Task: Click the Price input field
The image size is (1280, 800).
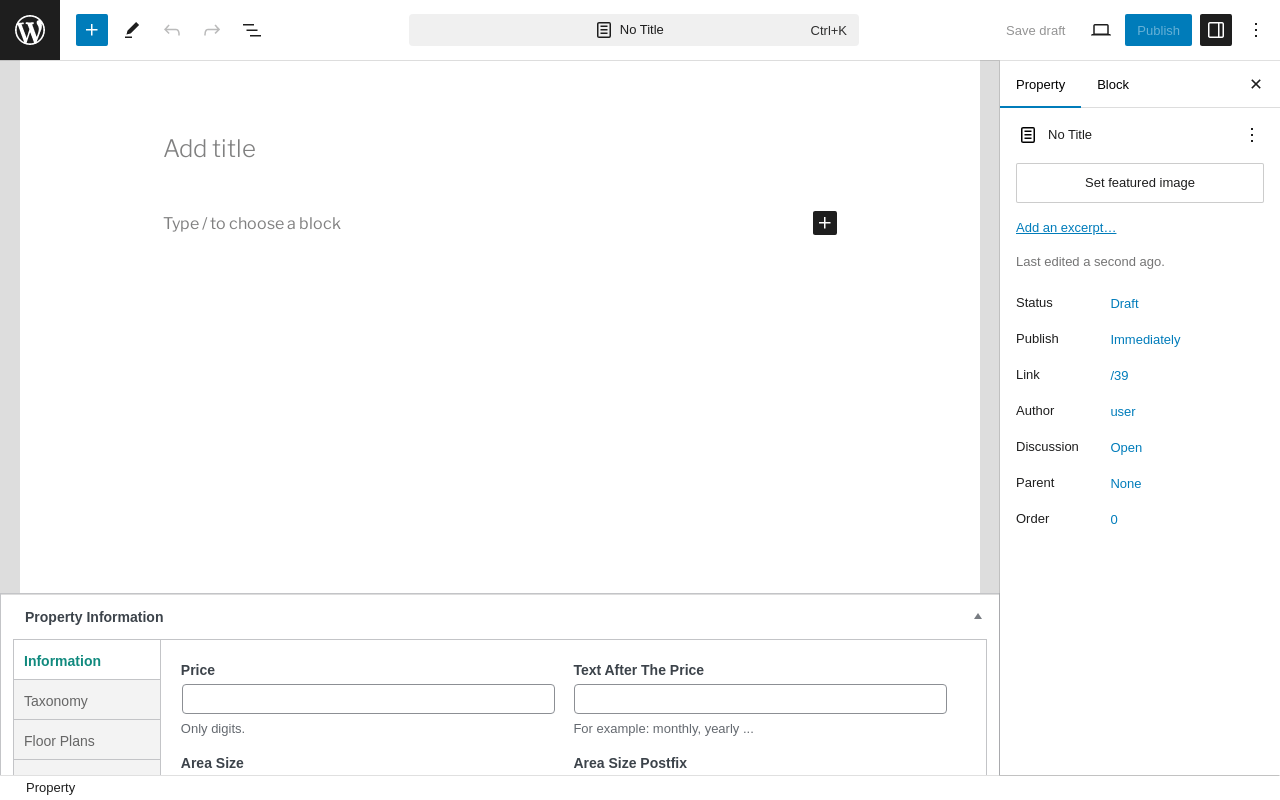Action: coord(368,699)
